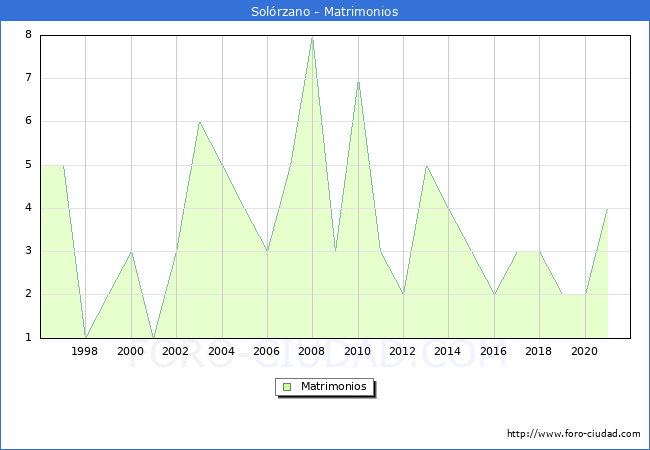Click the 2002 x-axis label
This screenshot has height=450, width=650.
pos(175,351)
